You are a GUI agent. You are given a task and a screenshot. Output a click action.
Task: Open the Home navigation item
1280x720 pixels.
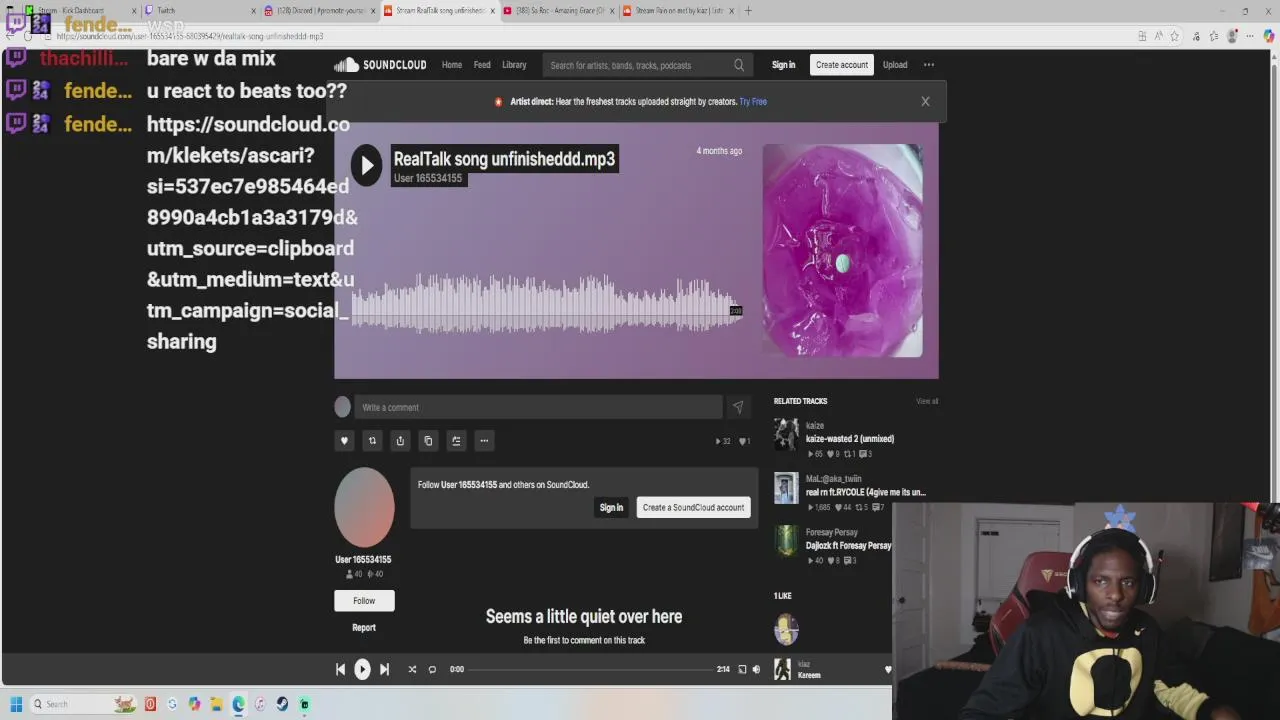452,65
